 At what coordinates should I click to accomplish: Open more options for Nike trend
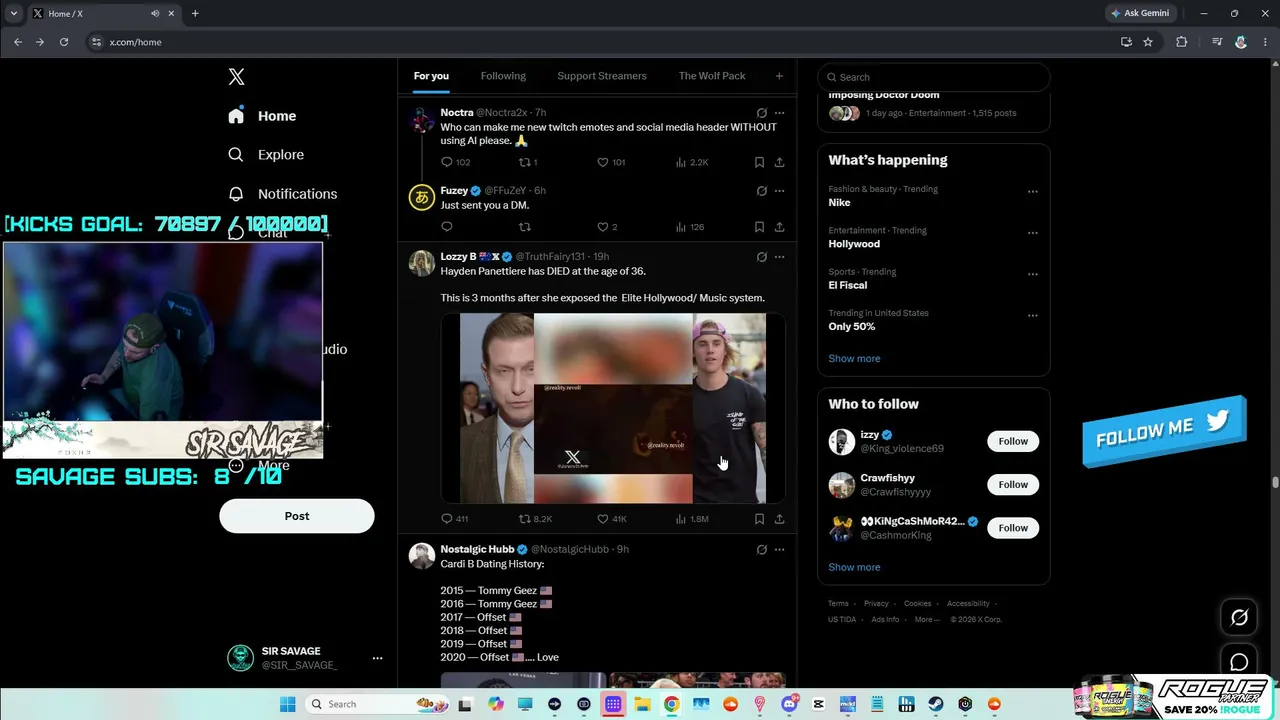pyautogui.click(x=1033, y=191)
